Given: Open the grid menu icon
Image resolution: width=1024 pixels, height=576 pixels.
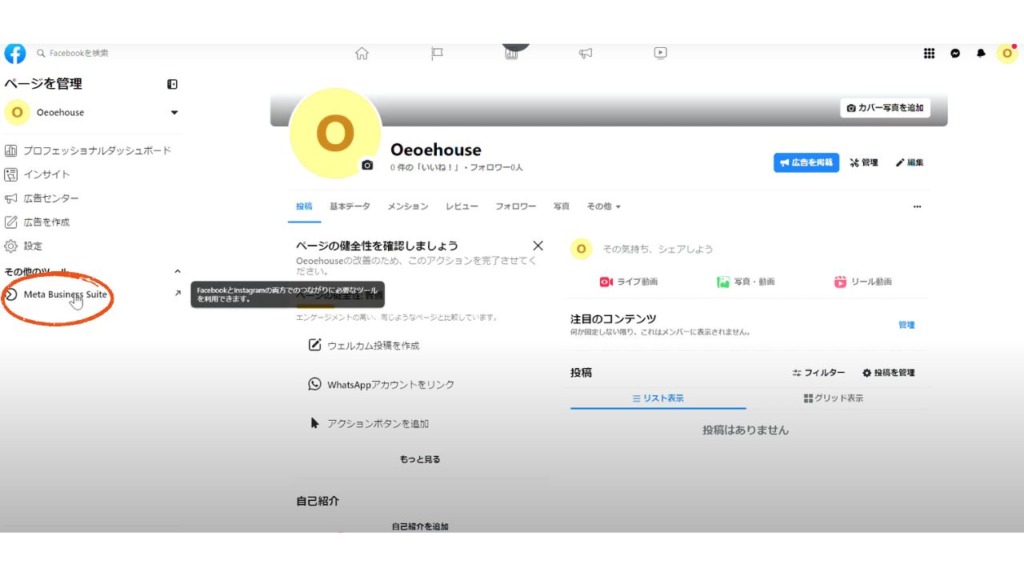Looking at the screenshot, I should pos(929,54).
